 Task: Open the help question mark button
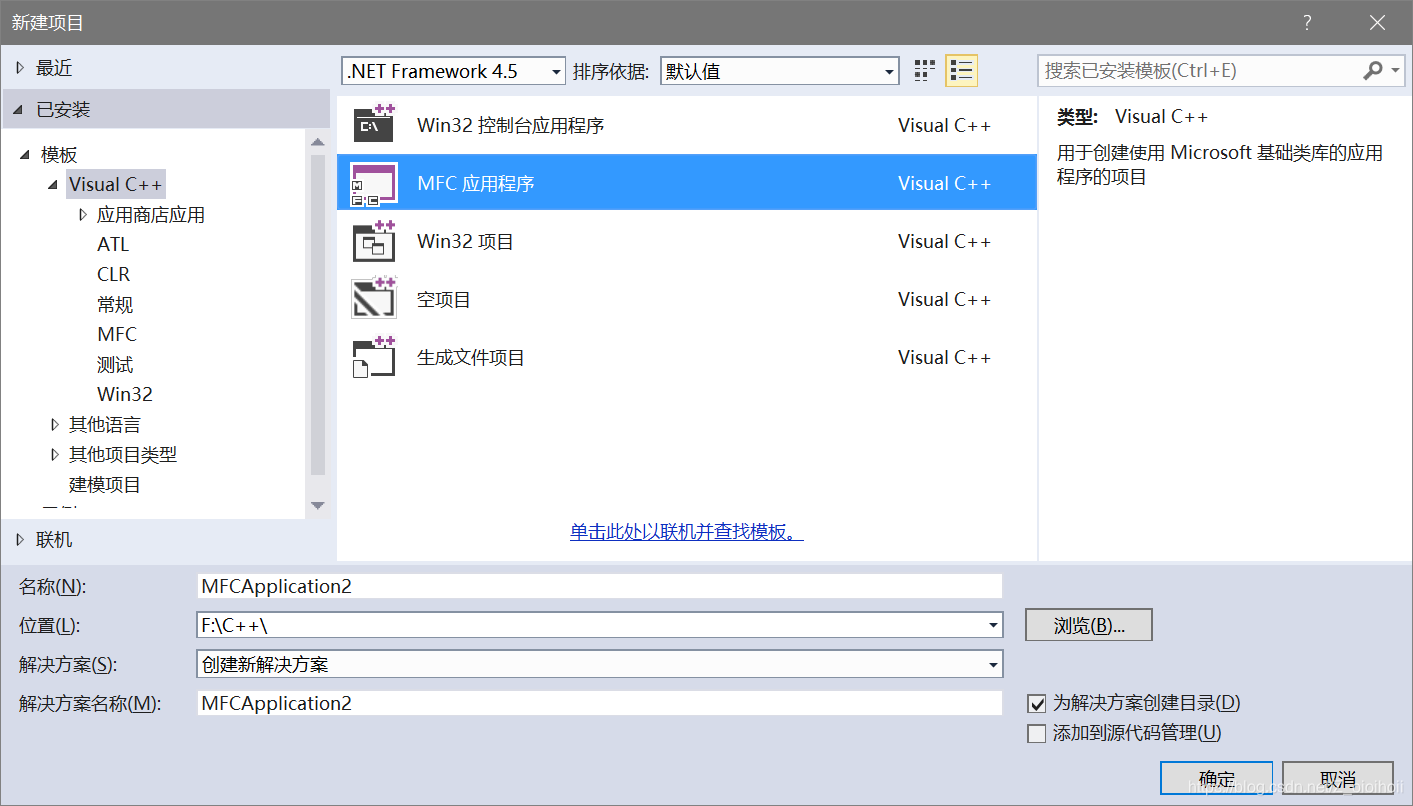[x=1307, y=23]
